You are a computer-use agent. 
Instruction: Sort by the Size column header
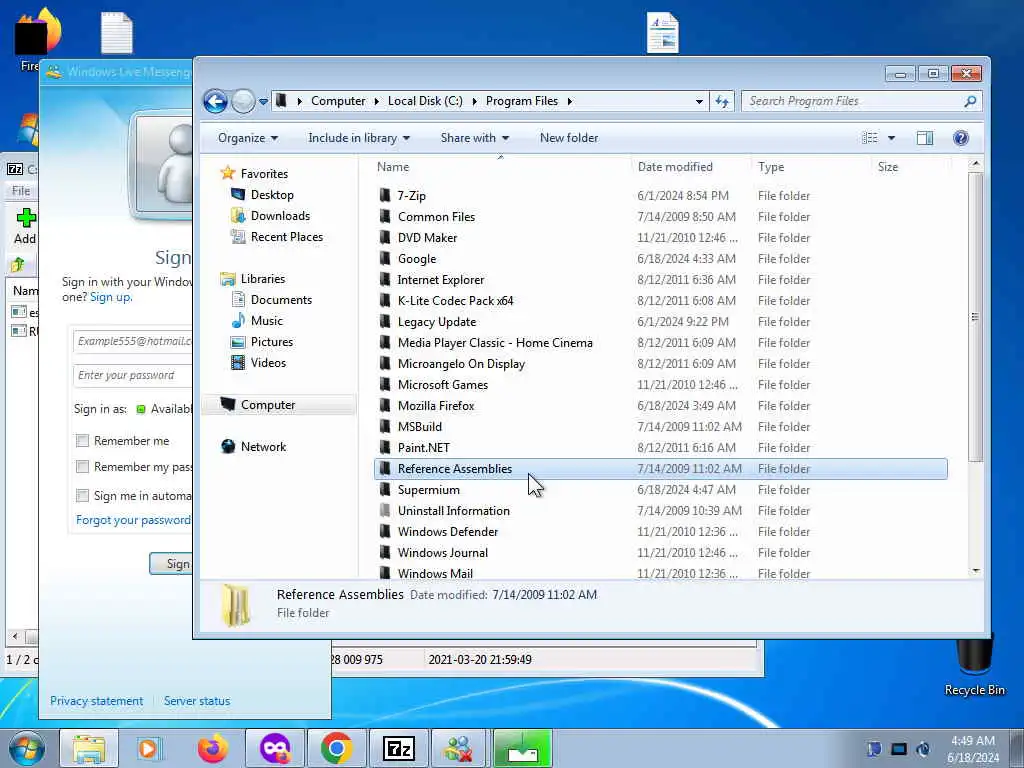pos(910,167)
